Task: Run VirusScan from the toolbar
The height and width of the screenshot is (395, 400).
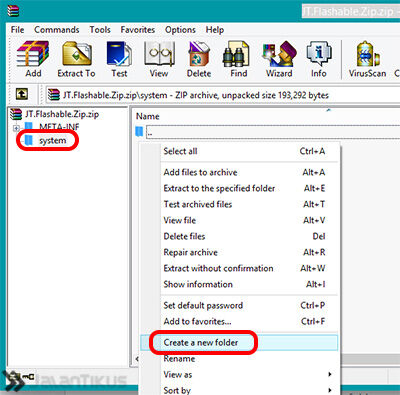Action: coord(368,59)
